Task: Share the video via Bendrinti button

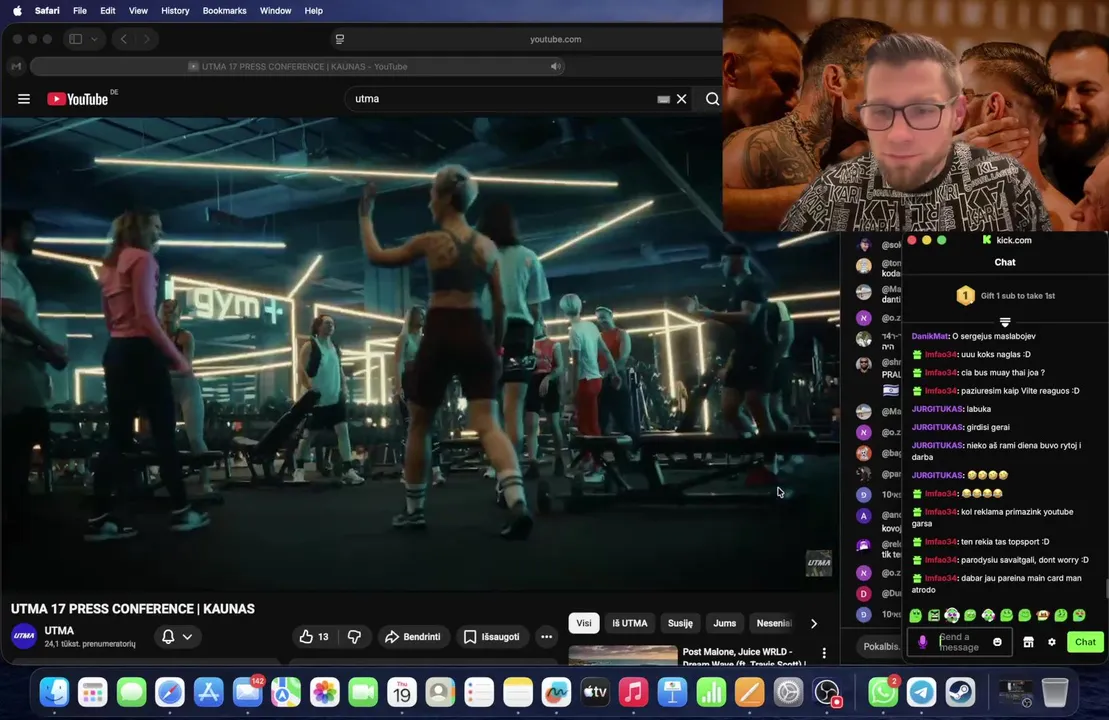Action: (412, 637)
